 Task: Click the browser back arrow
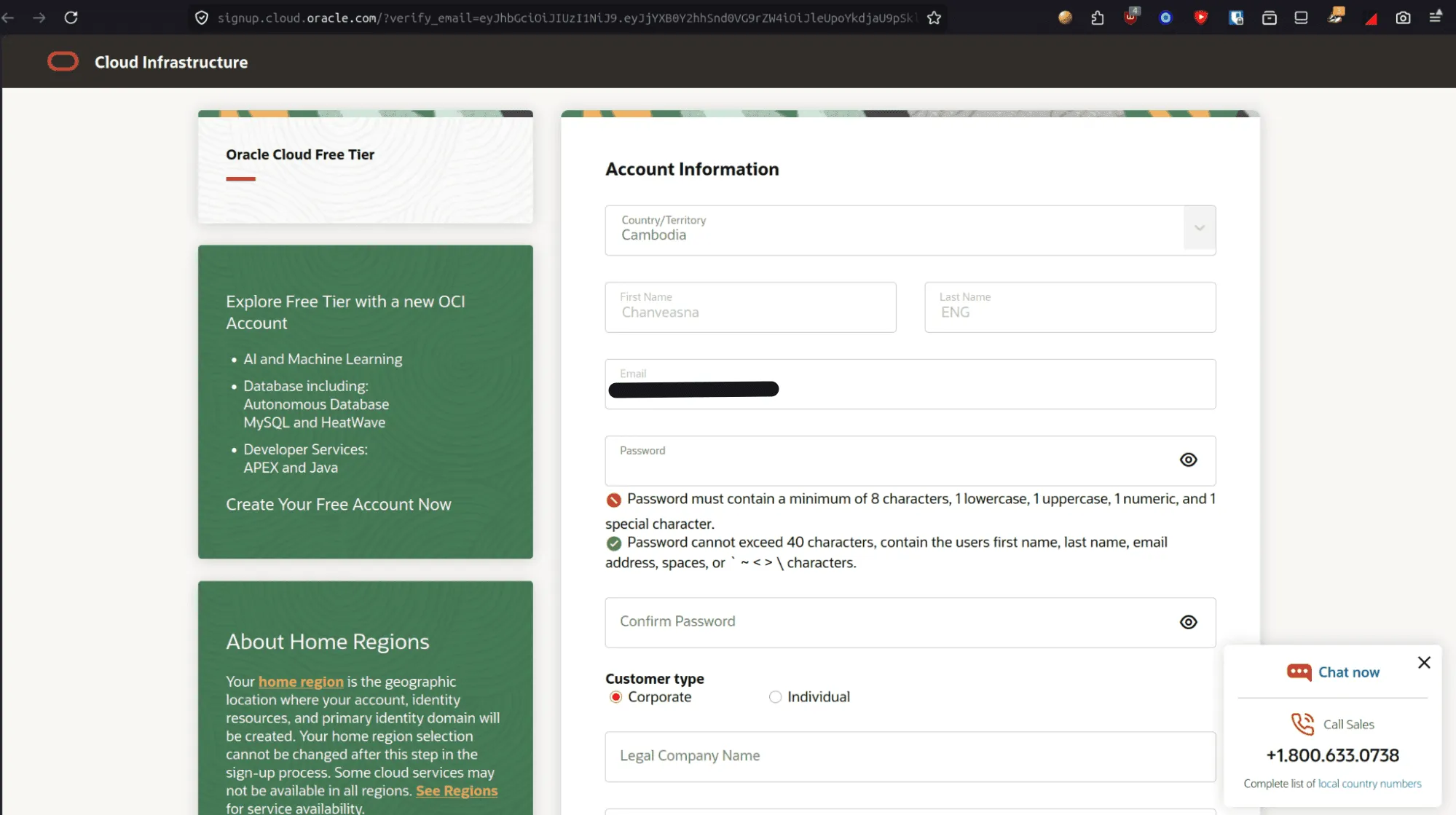[x=8, y=17]
